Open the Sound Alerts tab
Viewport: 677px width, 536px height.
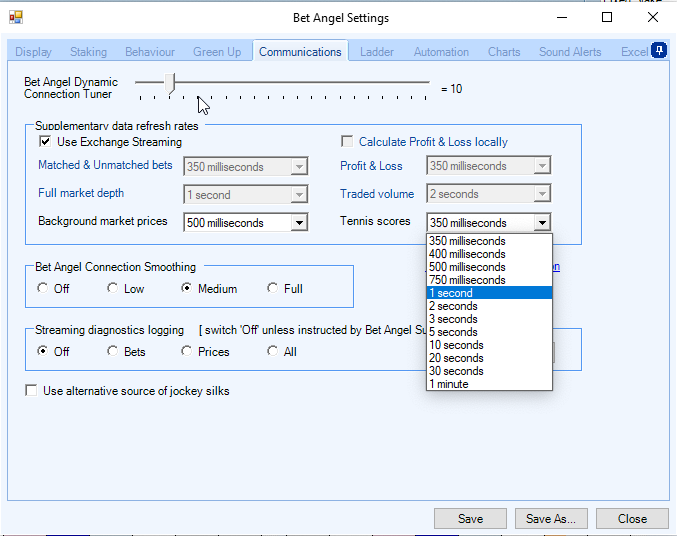[x=570, y=52]
